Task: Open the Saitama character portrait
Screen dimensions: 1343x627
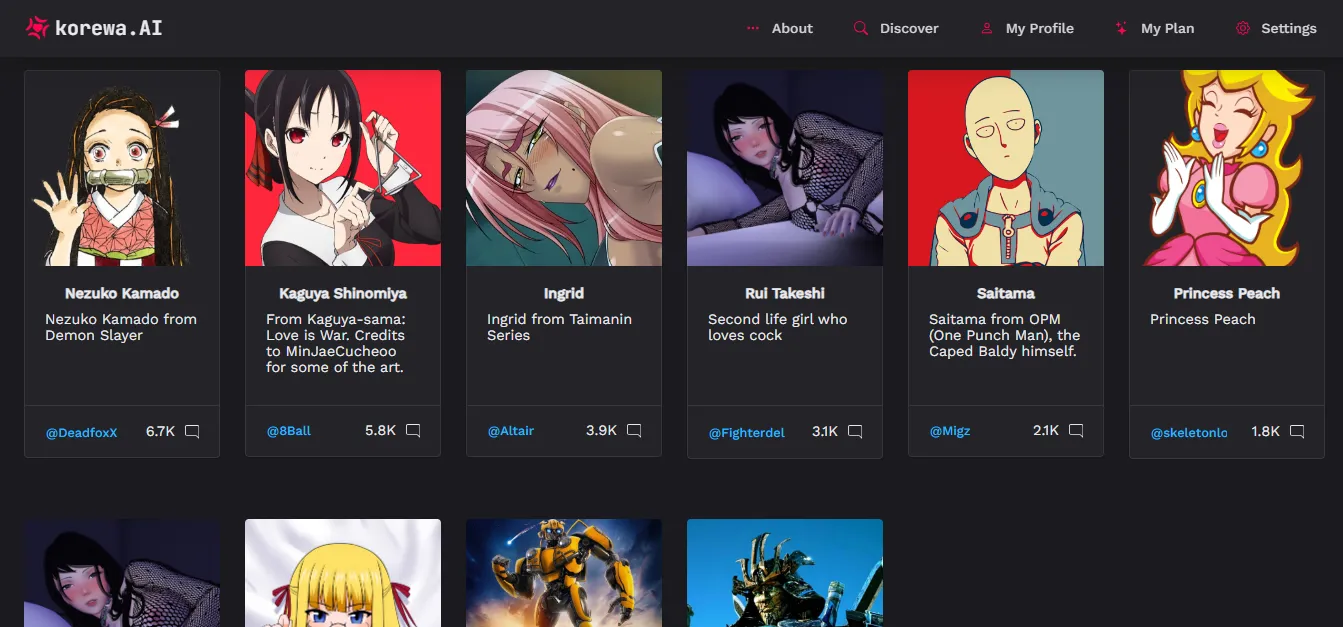Action: (x=1005, y=168)
